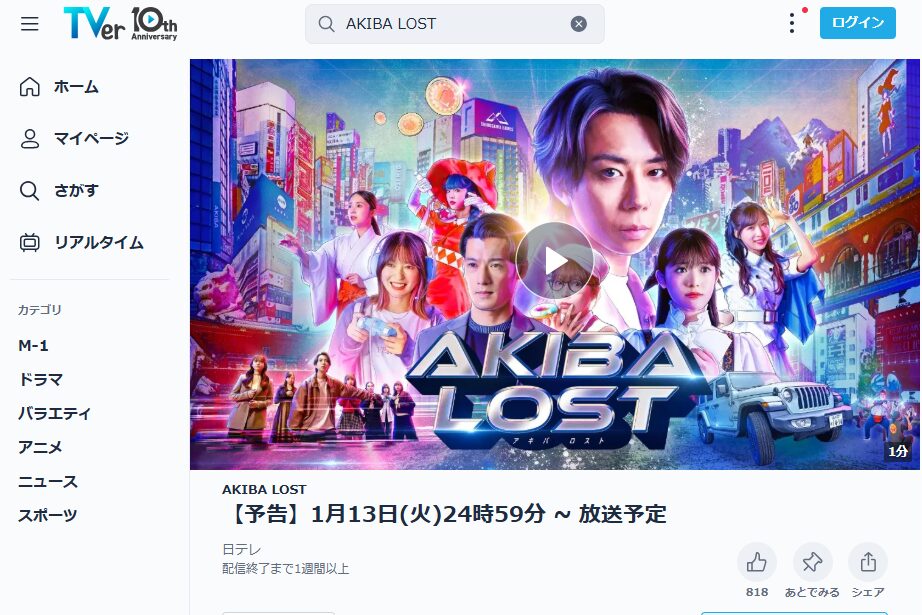Click the TVer 10th Anniversary logo
Screen dimensions: 922x615
120,24
